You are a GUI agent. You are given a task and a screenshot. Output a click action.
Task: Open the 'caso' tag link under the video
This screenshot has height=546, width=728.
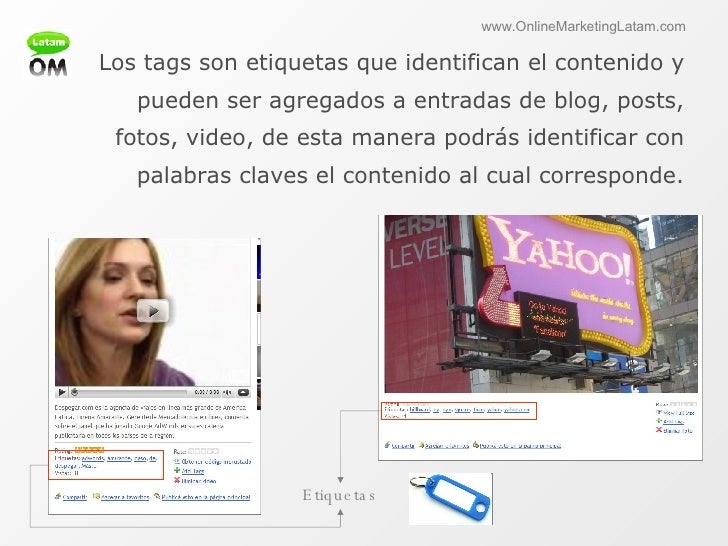click(140, 458)
